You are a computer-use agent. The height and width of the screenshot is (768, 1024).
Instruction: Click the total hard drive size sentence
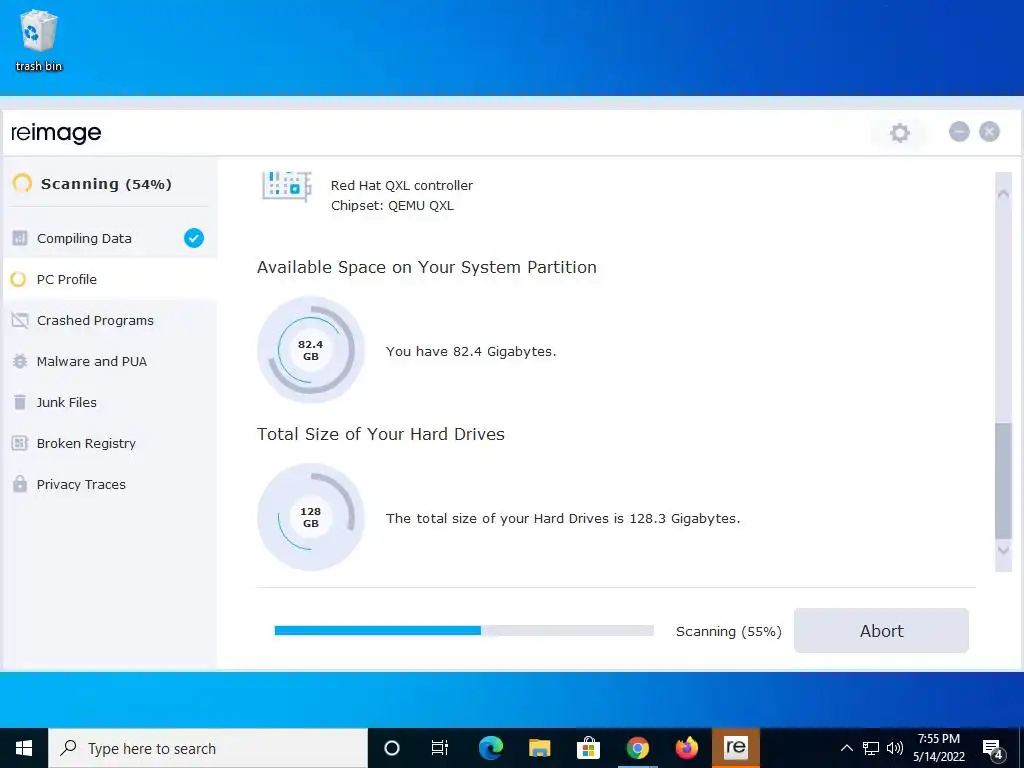(x=563, y=519)
